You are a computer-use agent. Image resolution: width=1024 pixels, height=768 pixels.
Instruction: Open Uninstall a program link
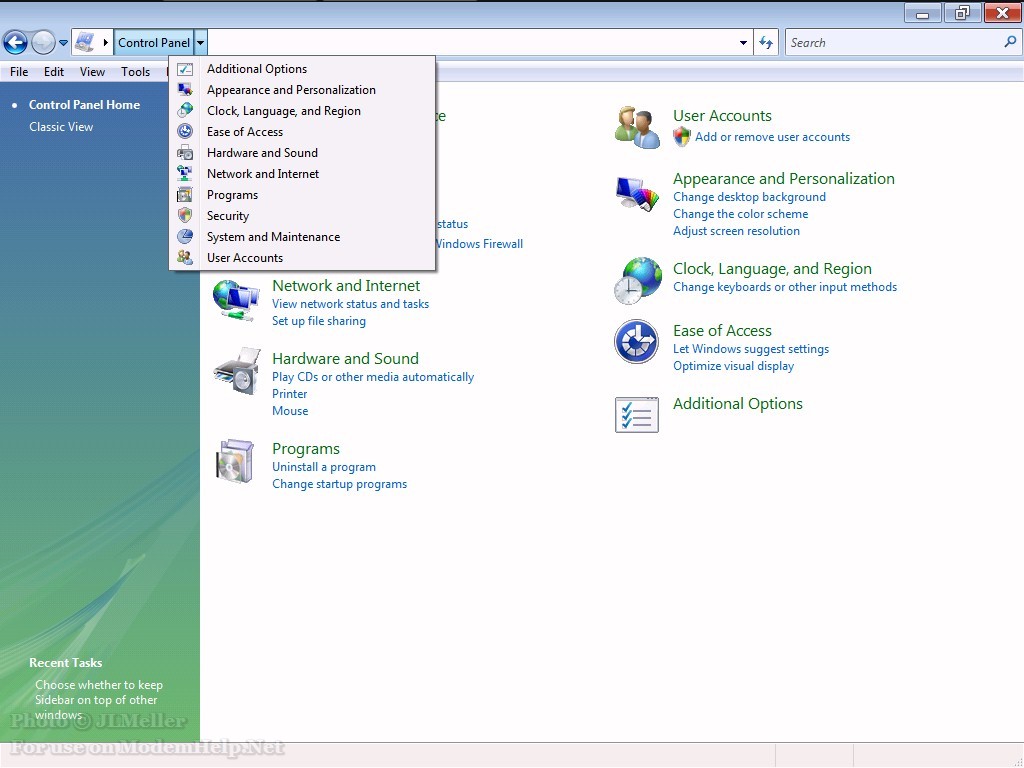click(x=324, y=467)
